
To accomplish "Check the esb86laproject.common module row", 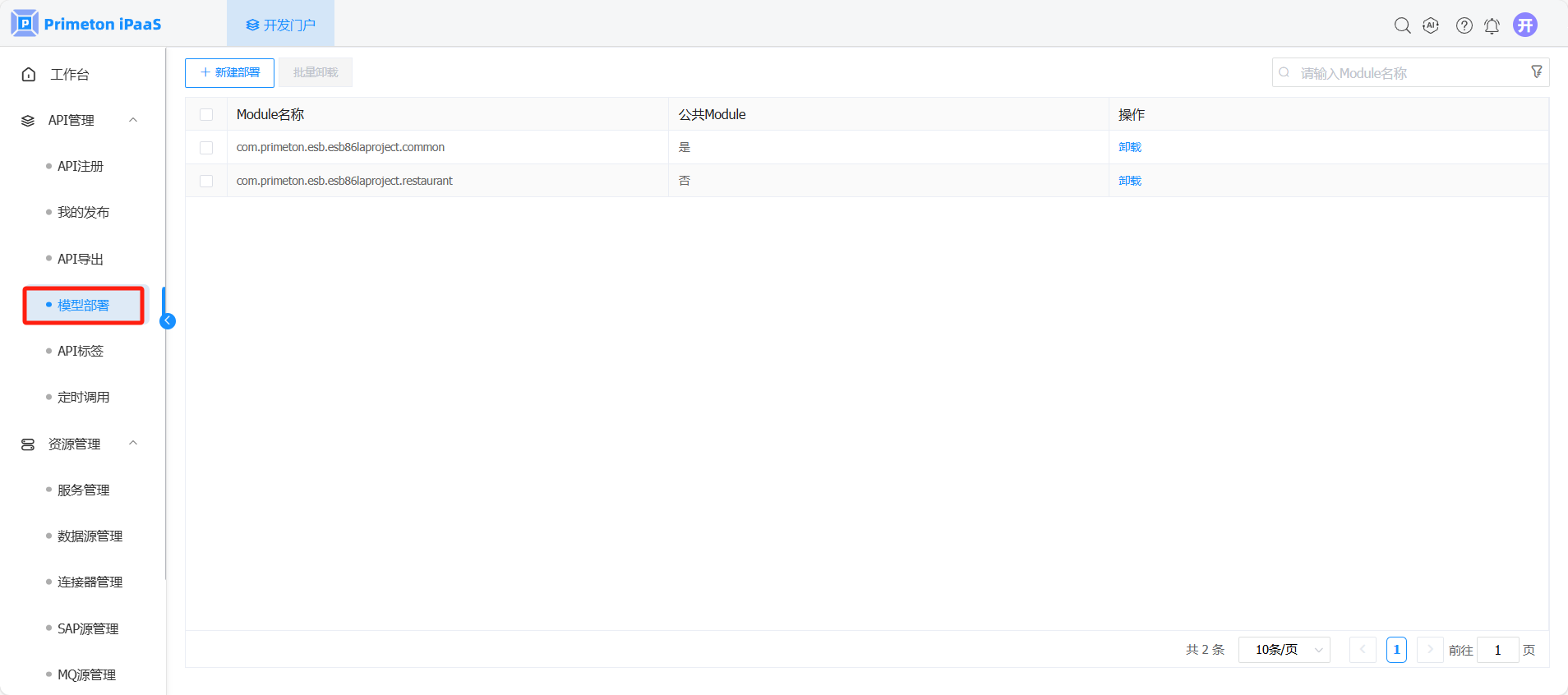I will click(x=206, y=148).
